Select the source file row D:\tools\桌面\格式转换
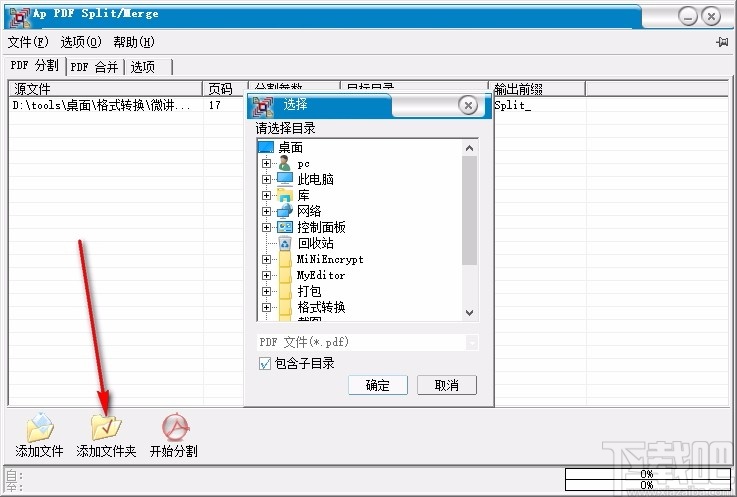737x497 pixels. (101, 105)
